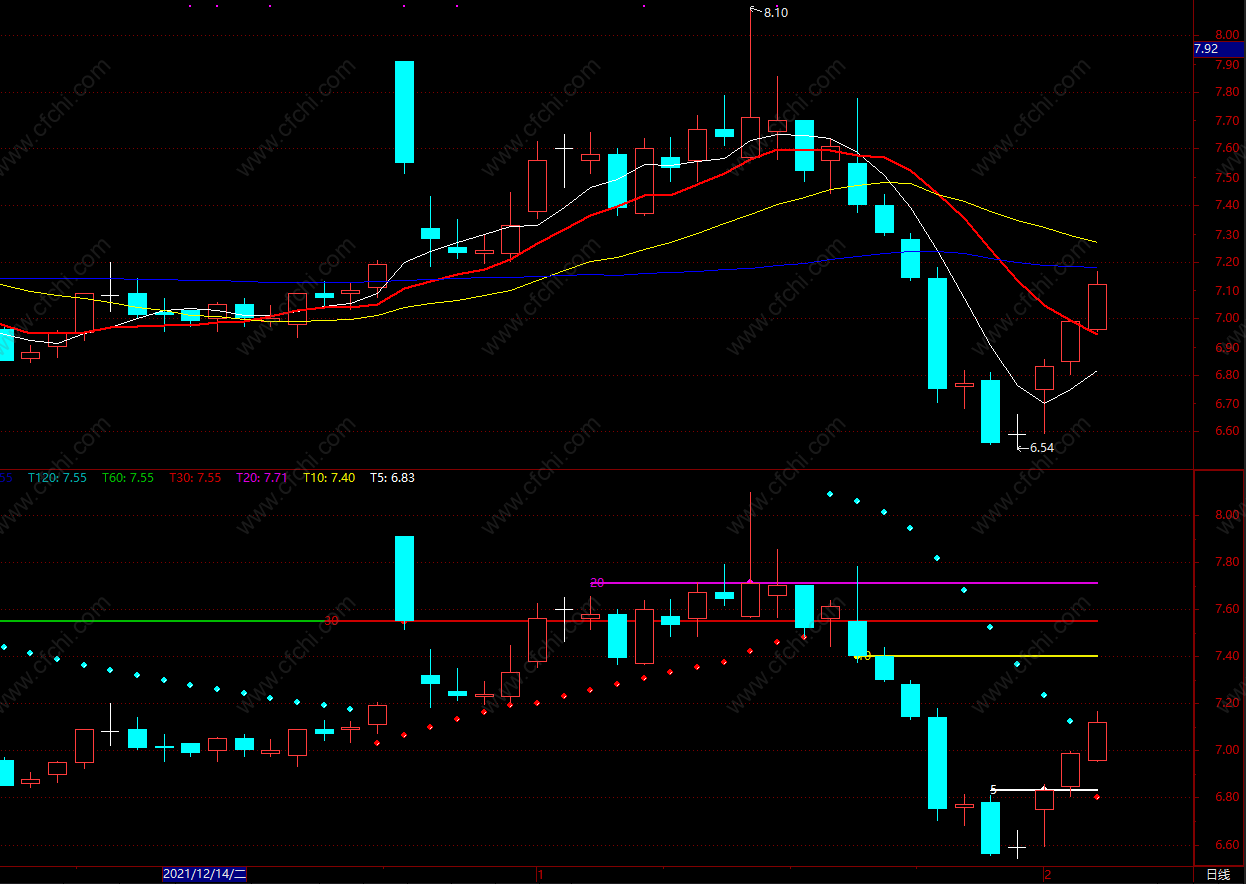Click 7.00 on lower price axis

[x=1227, y=750]
